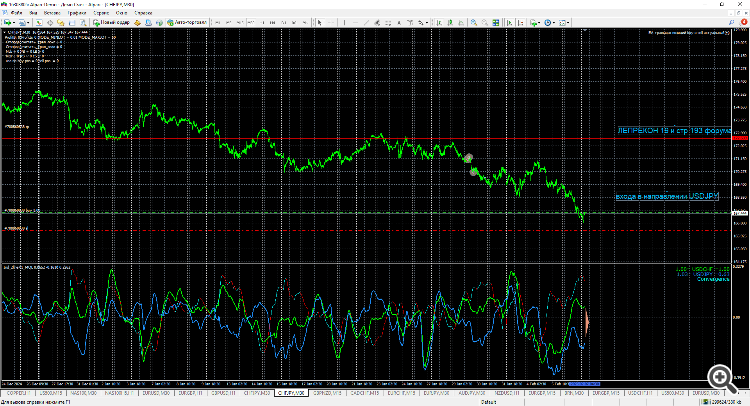The image size is (750, 406).
Task: Open a new chart window
Action: 7,22
